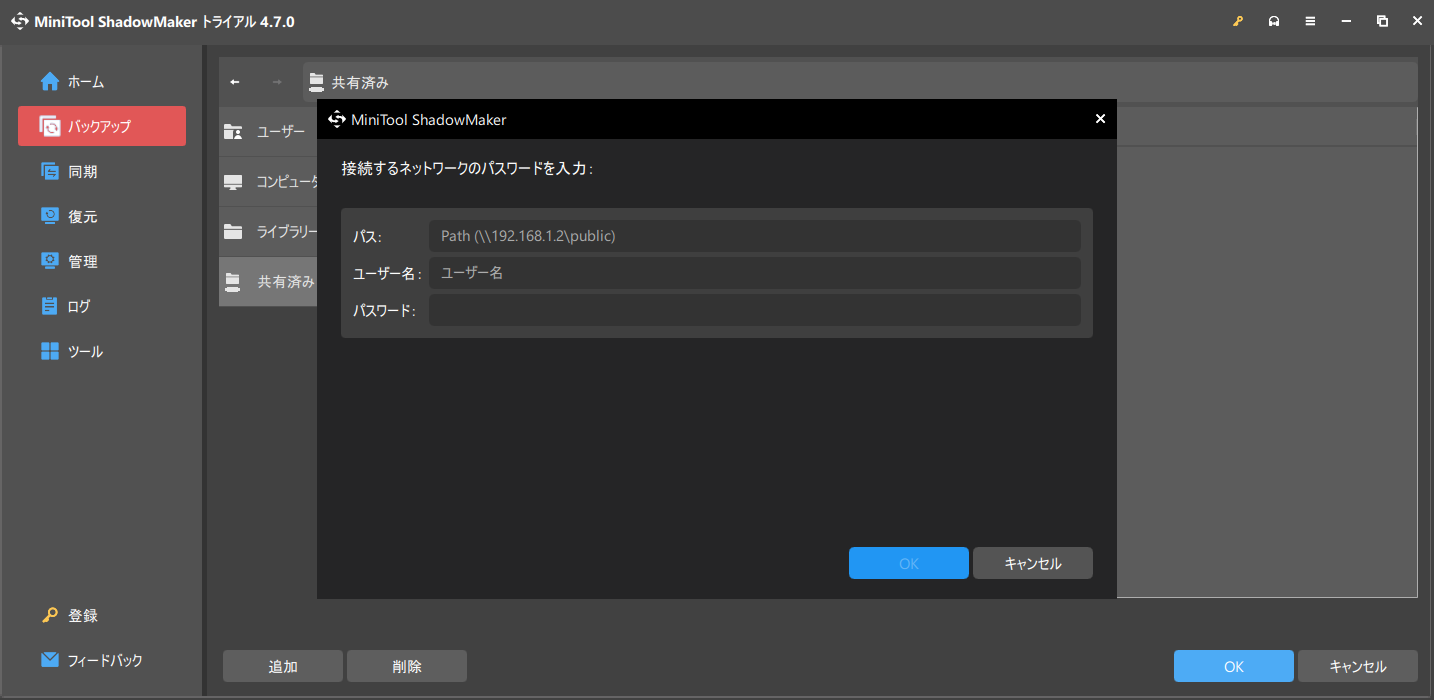The width and height of the screenshot is (1434, 700).
Task: Click the コンピューター monitor icon
Action: pos(233,182)
